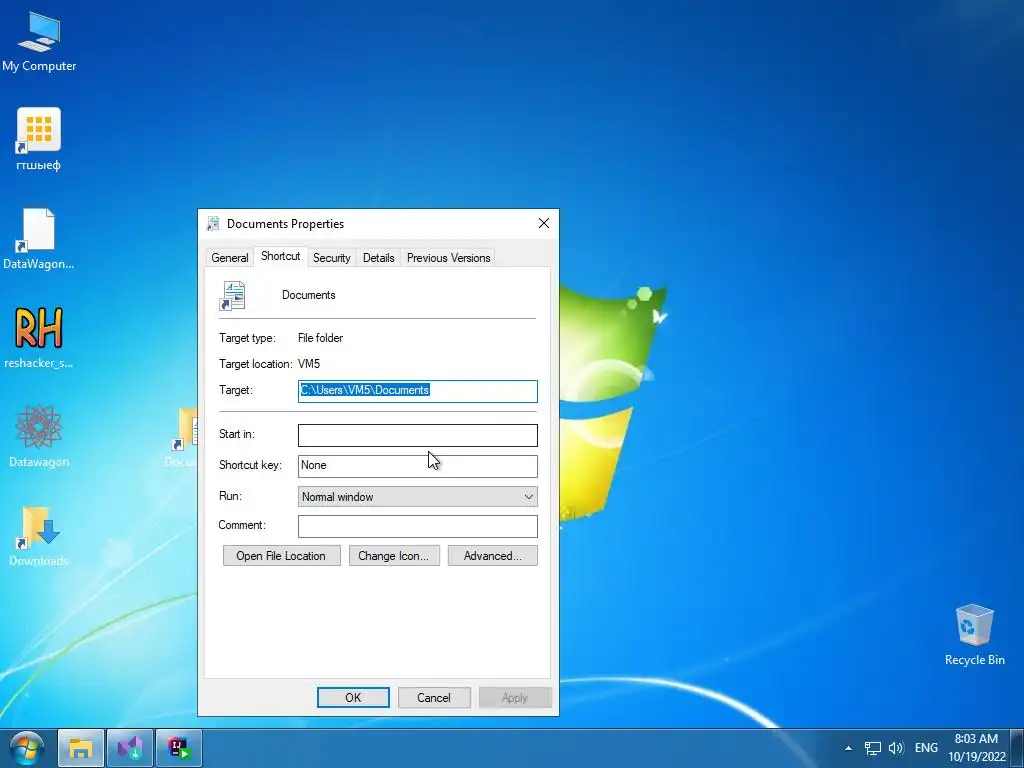The image size is (1024, 768).
Task: Open the taskbar clock showing 8:03 AM
Action: [x=976, y=748]
